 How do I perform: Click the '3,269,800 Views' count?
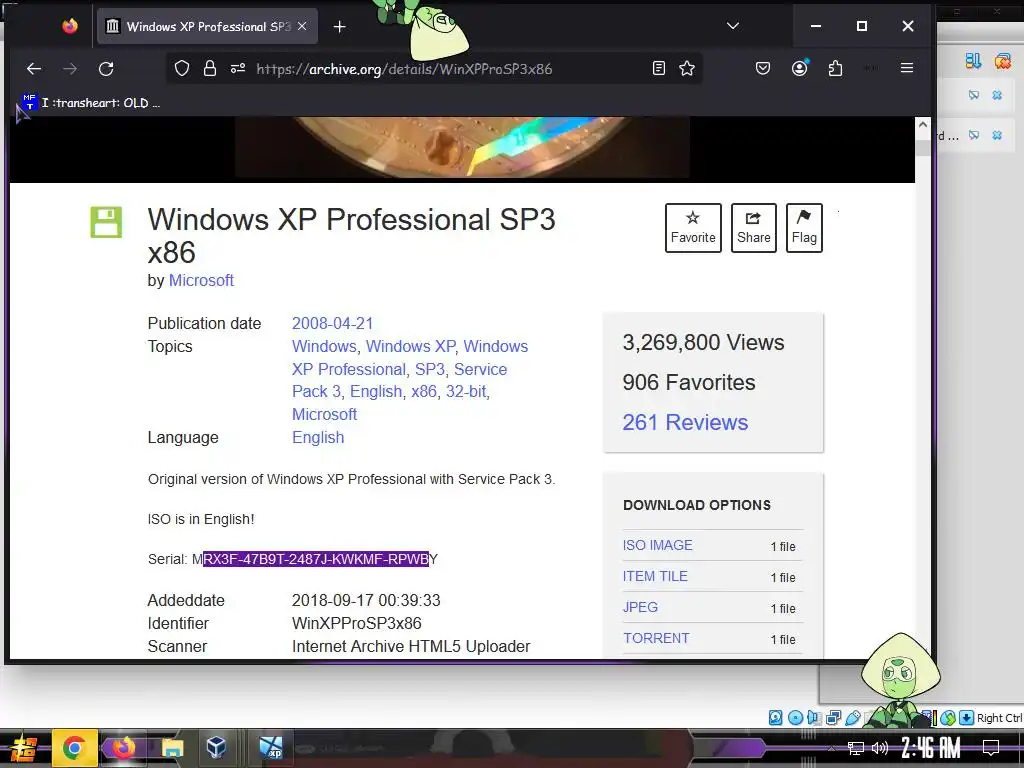(703, 342)
